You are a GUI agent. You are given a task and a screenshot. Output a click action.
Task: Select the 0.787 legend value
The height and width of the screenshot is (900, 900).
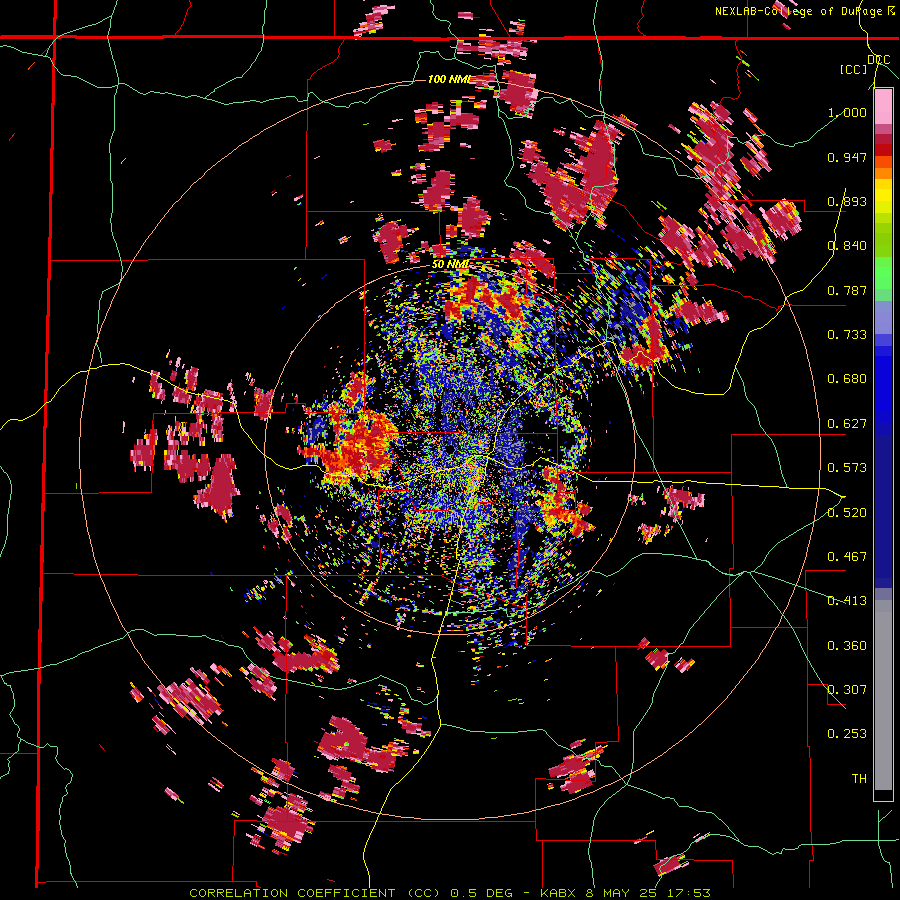click(x=847, y=290)
